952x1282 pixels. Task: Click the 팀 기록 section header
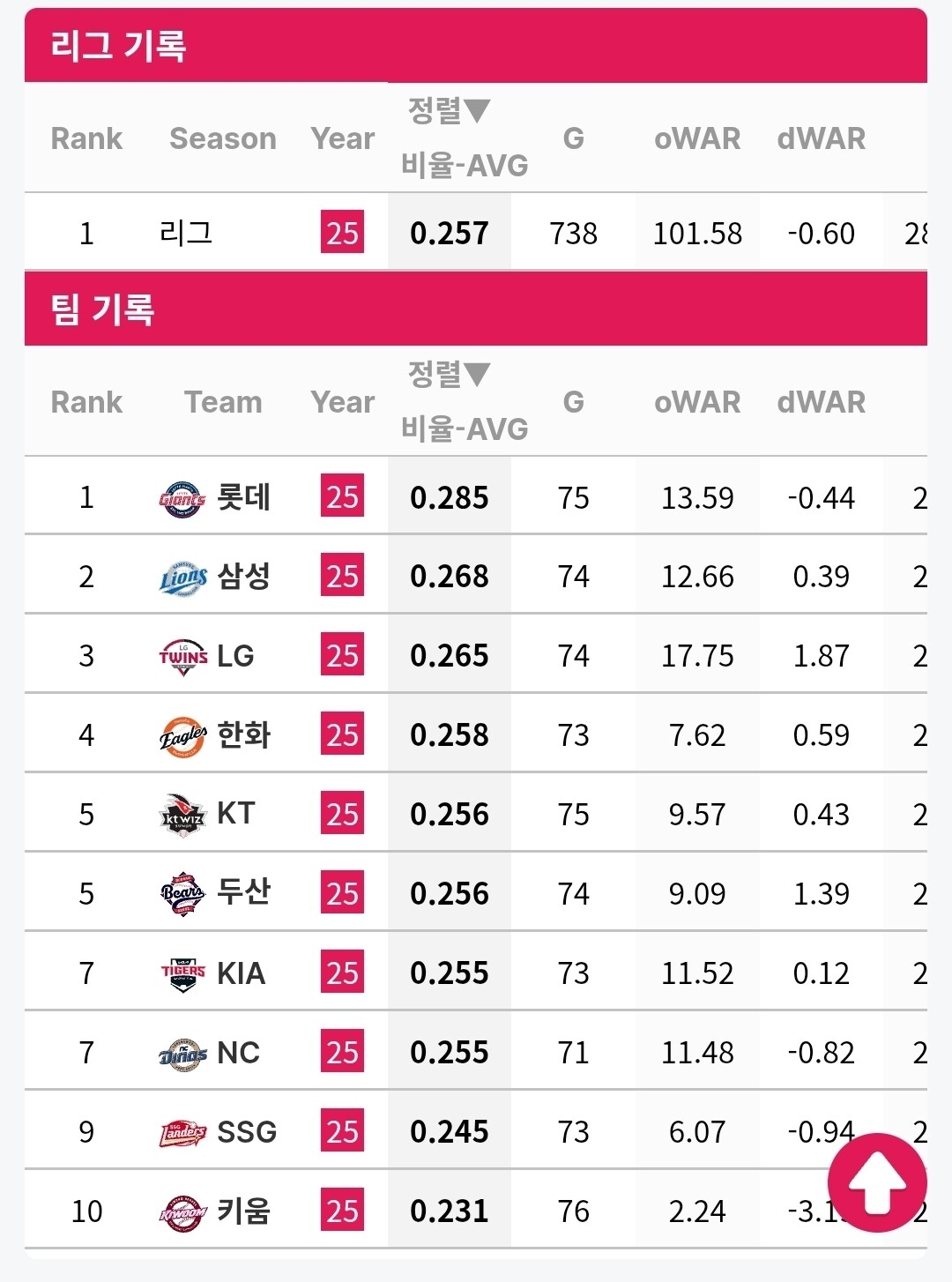pos(102,309)
